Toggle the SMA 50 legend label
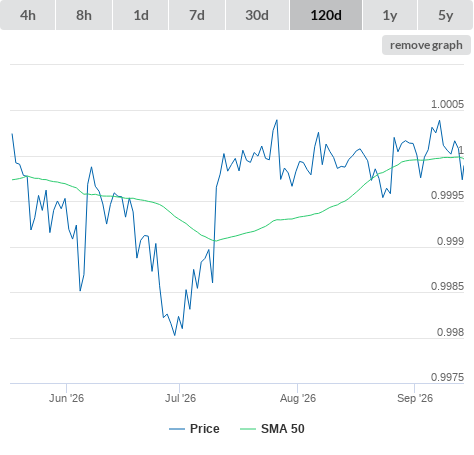This screenshot has width=474, height=455. [283, 429]
